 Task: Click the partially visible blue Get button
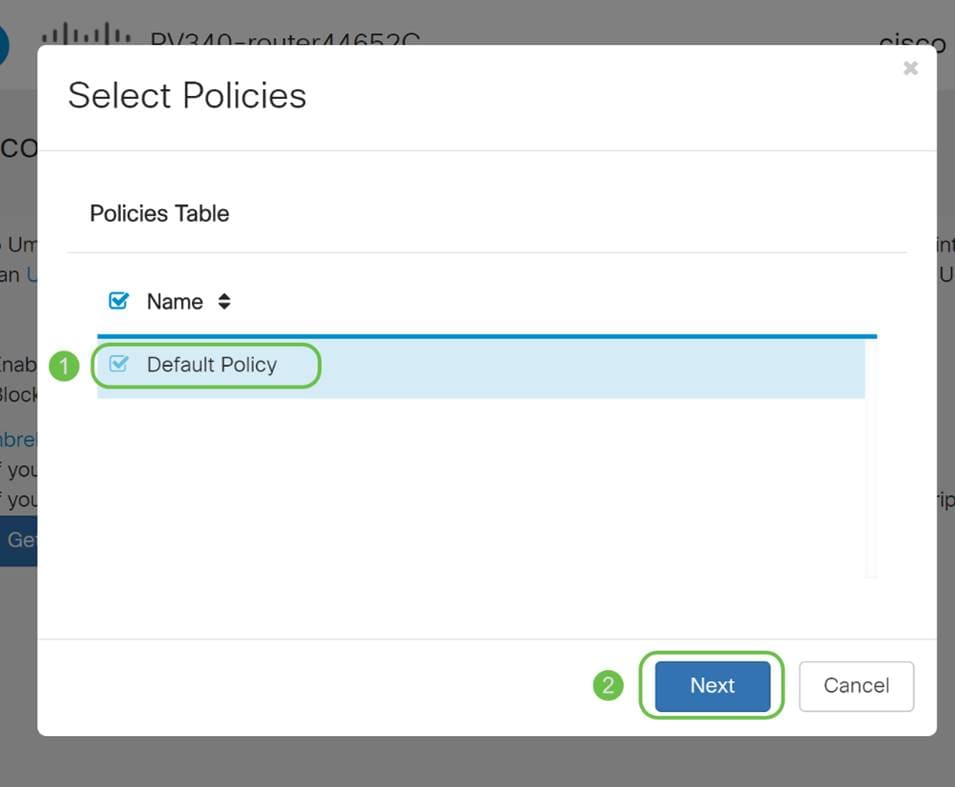pyautogui.click(x=19, y=540)
